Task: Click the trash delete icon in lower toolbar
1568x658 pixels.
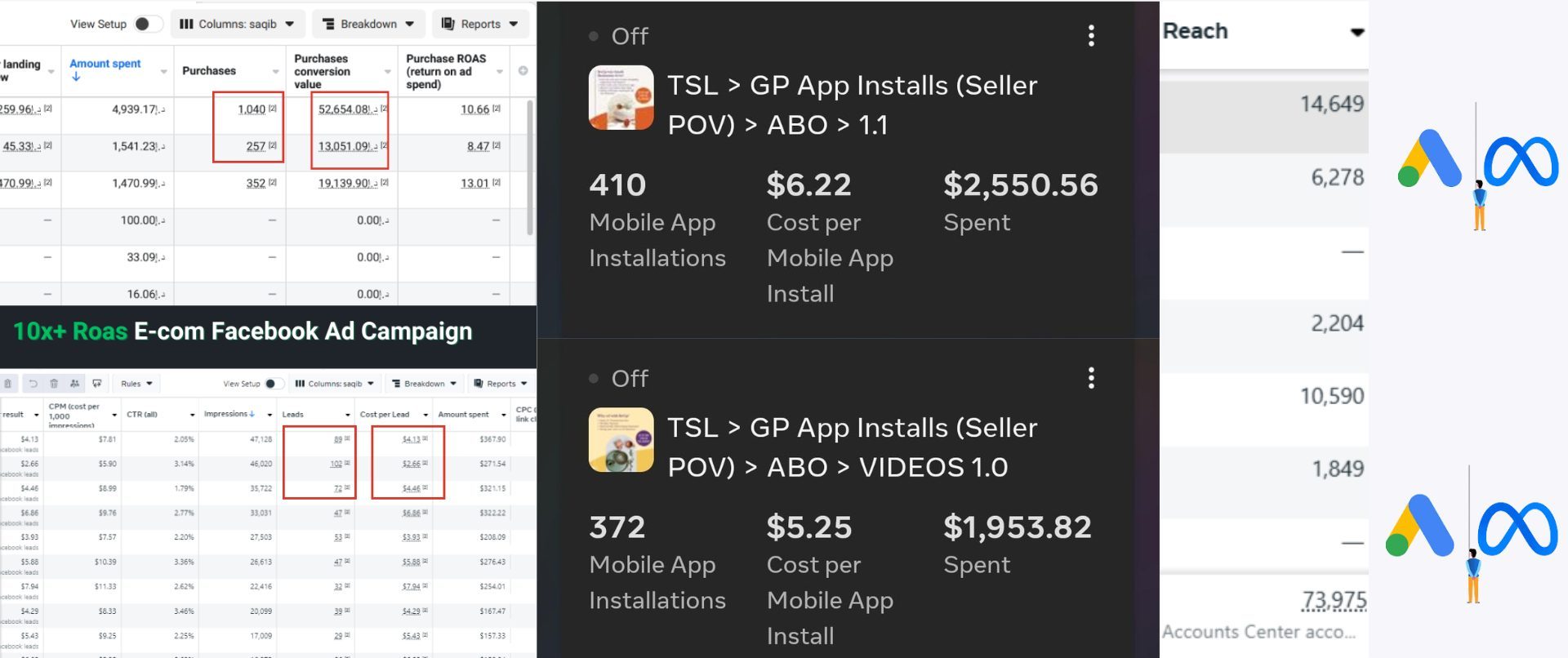Action: 54,384
